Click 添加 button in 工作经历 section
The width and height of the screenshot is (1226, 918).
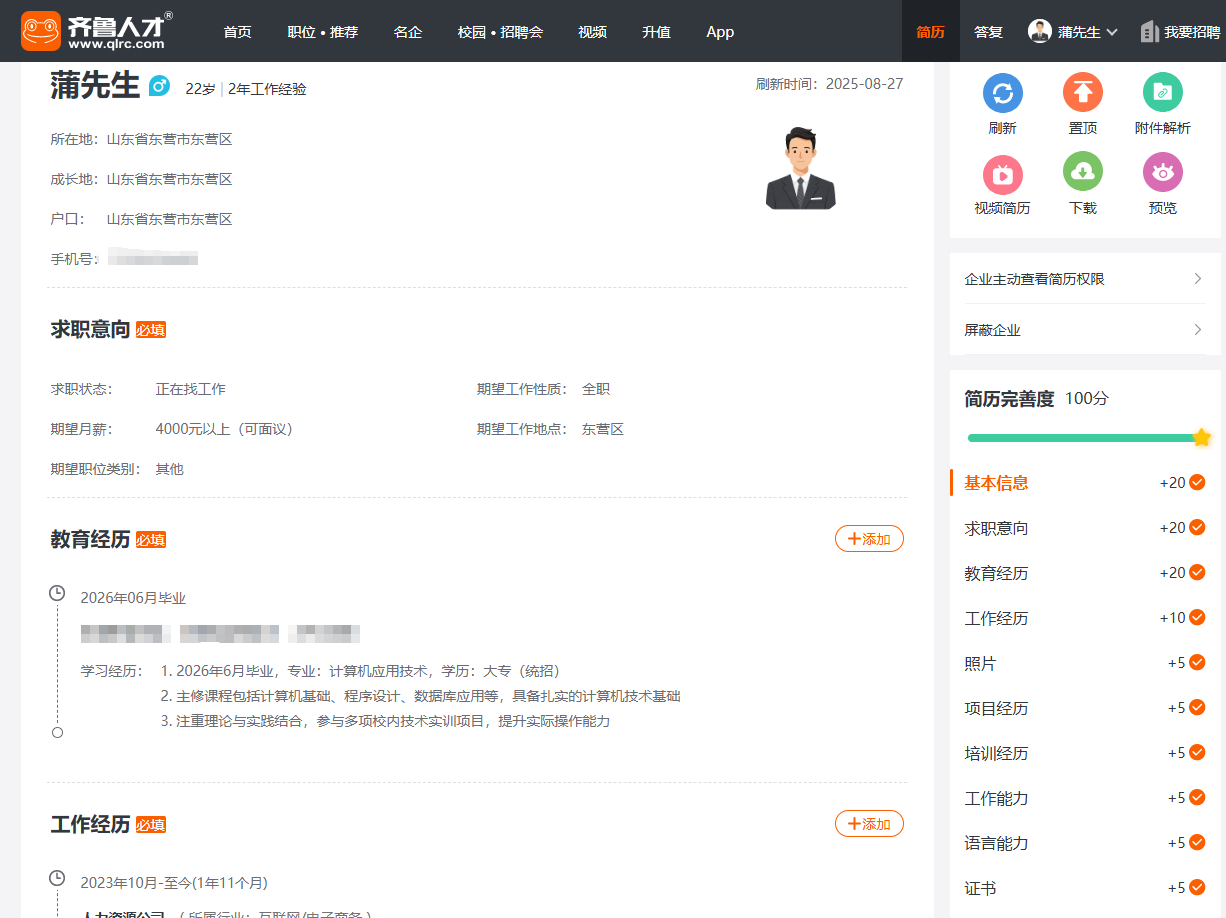[x=869, y=824]
